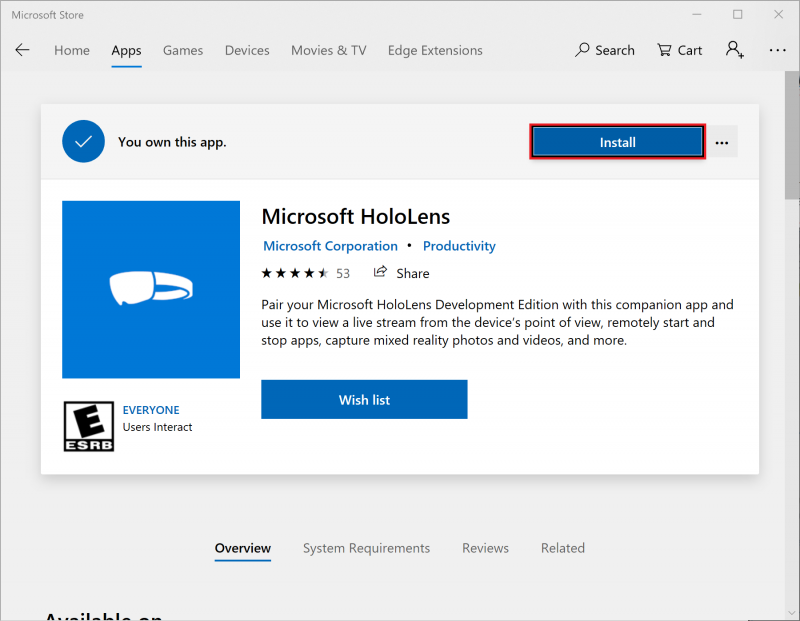Switch to the Games tab
This screenshot has height=621, width=800.
pyautogui.click(x=183, y=50)
